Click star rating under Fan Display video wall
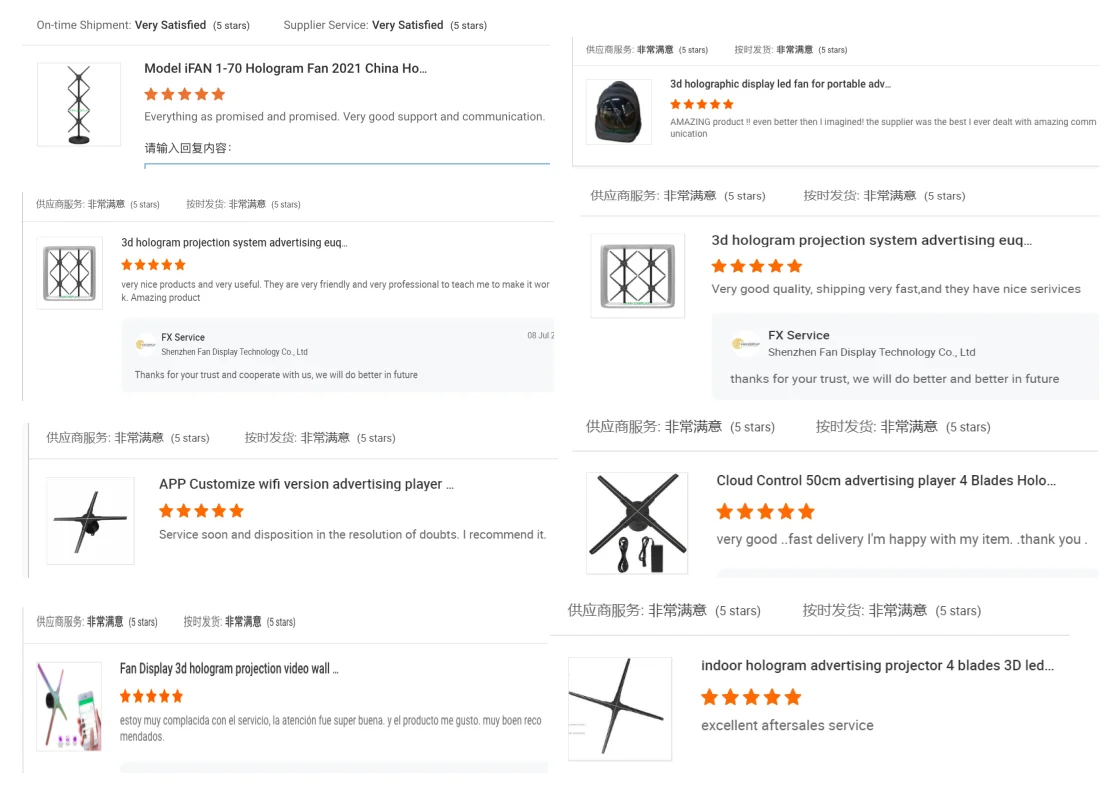 (151, 696)
